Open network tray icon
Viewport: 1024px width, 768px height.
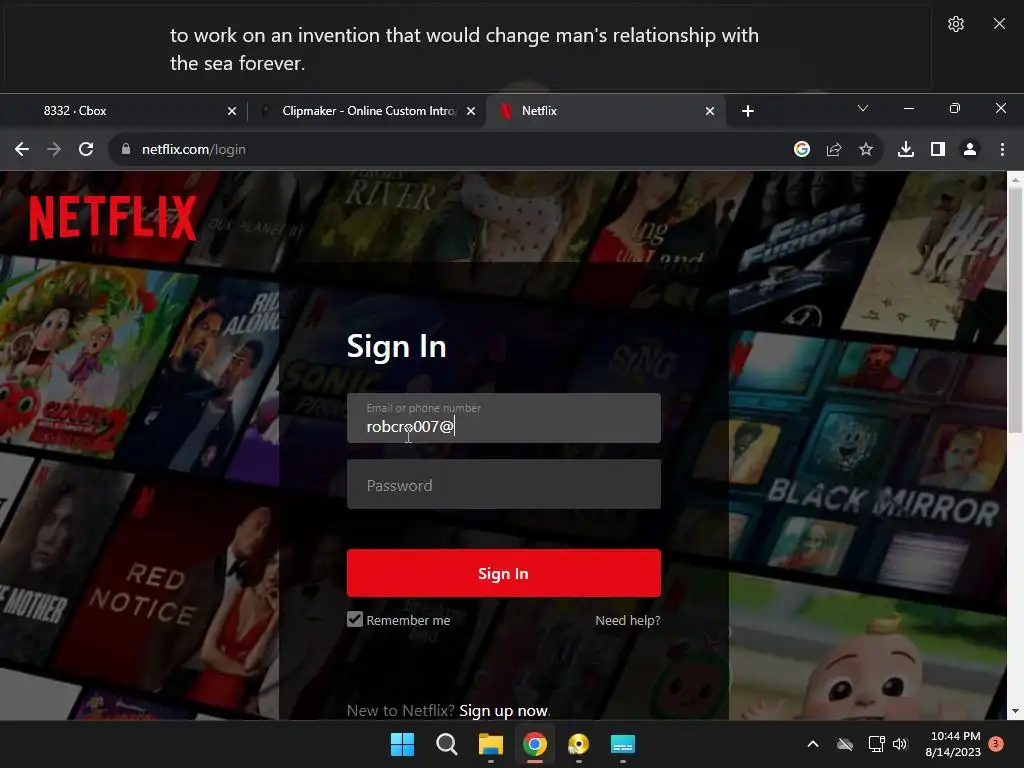point(876,744)
